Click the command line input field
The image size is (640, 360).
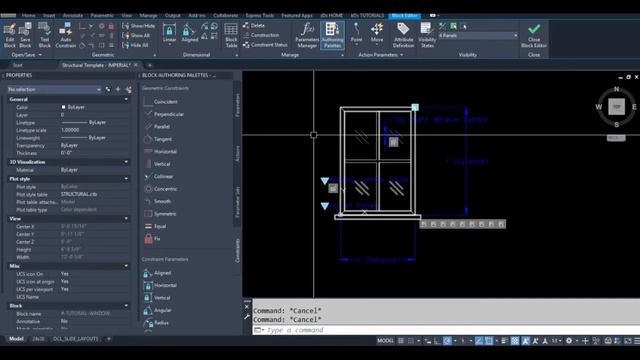tap(447, 330)
